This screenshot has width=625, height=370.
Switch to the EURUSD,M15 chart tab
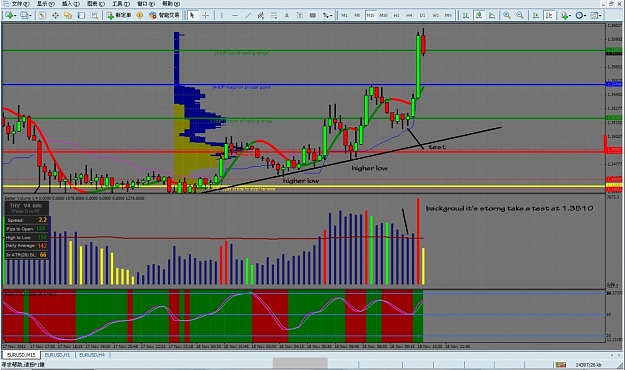(21, 354)
